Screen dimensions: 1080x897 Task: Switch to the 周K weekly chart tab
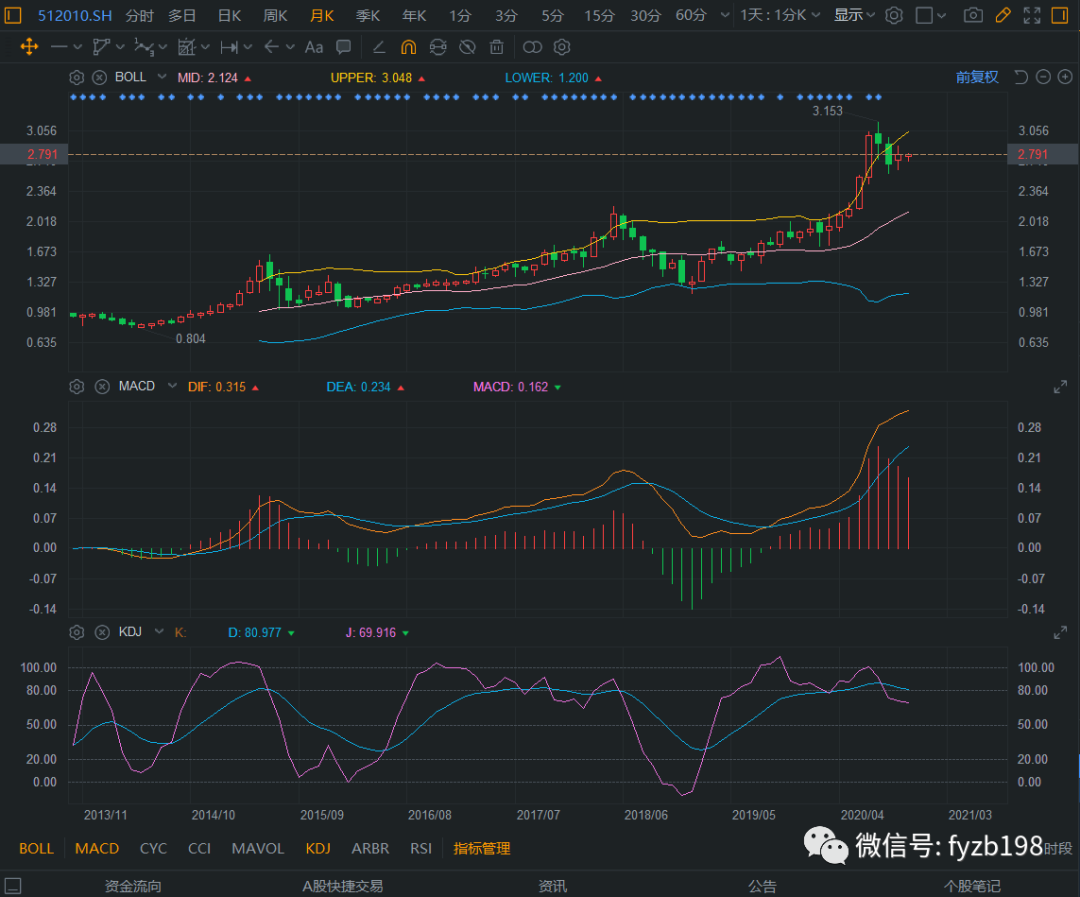[275, 16]
